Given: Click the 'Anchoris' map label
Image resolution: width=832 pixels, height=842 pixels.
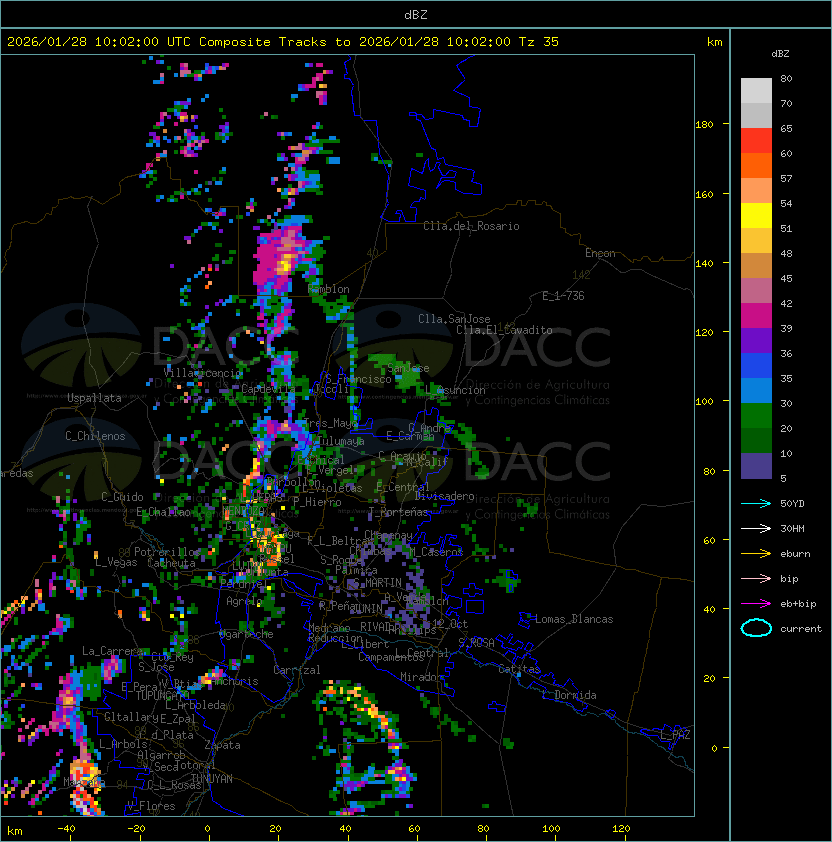Looking at the screenshot, I should click(x=235, y=681).
